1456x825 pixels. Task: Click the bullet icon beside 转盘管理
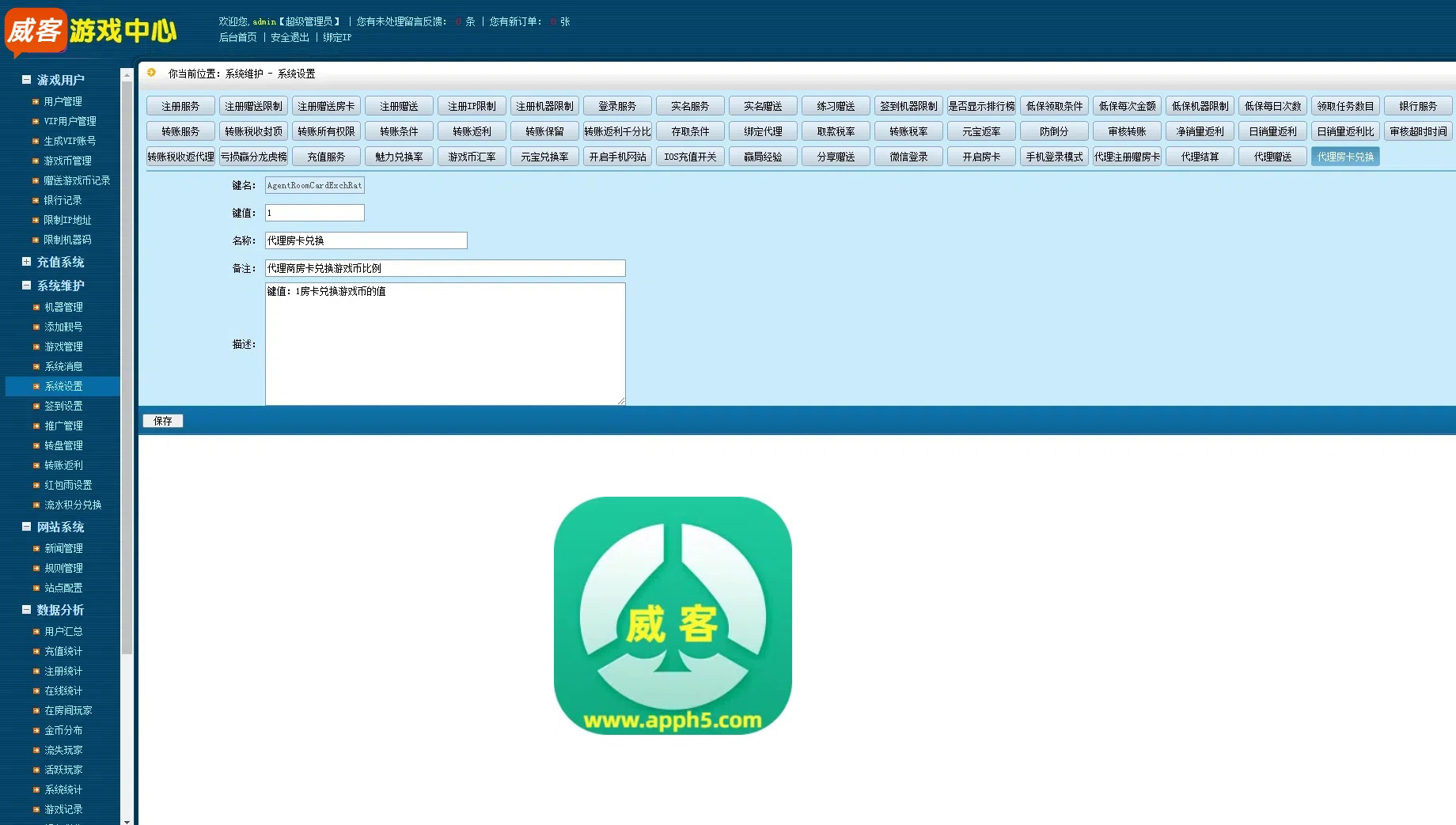click(36, 446)
